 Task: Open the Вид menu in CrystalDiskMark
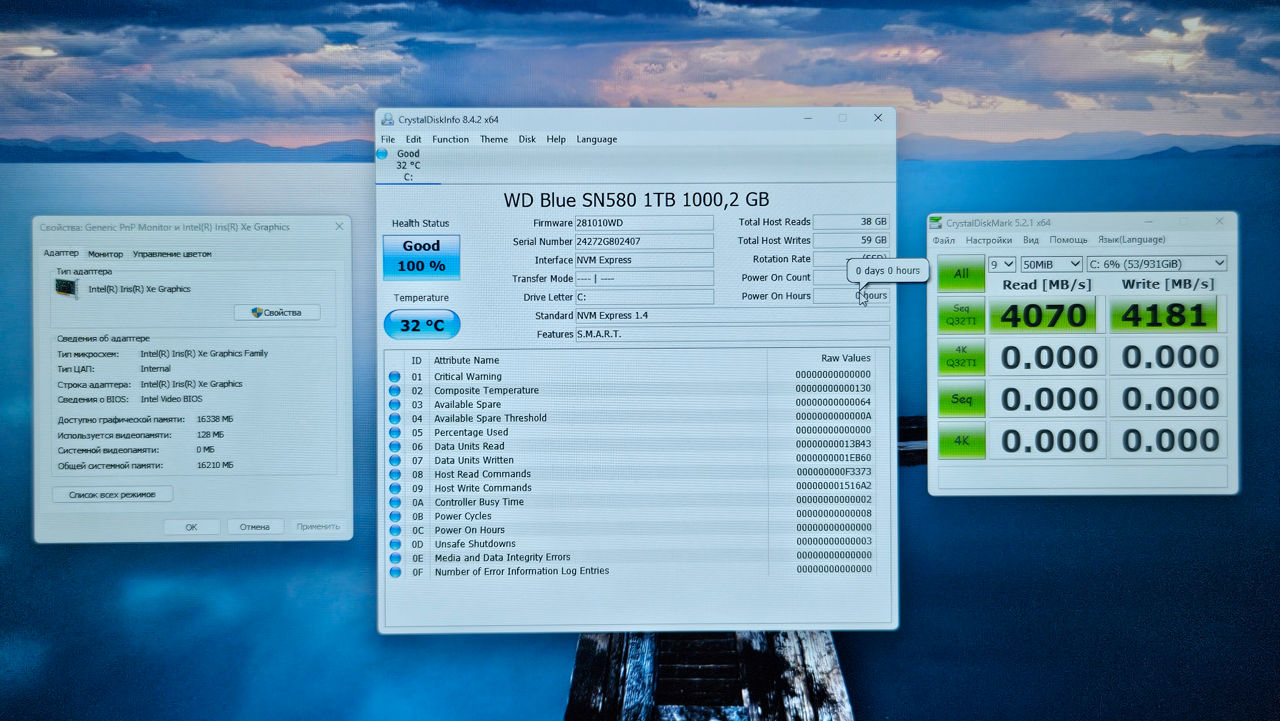[x=1031, y=240]
